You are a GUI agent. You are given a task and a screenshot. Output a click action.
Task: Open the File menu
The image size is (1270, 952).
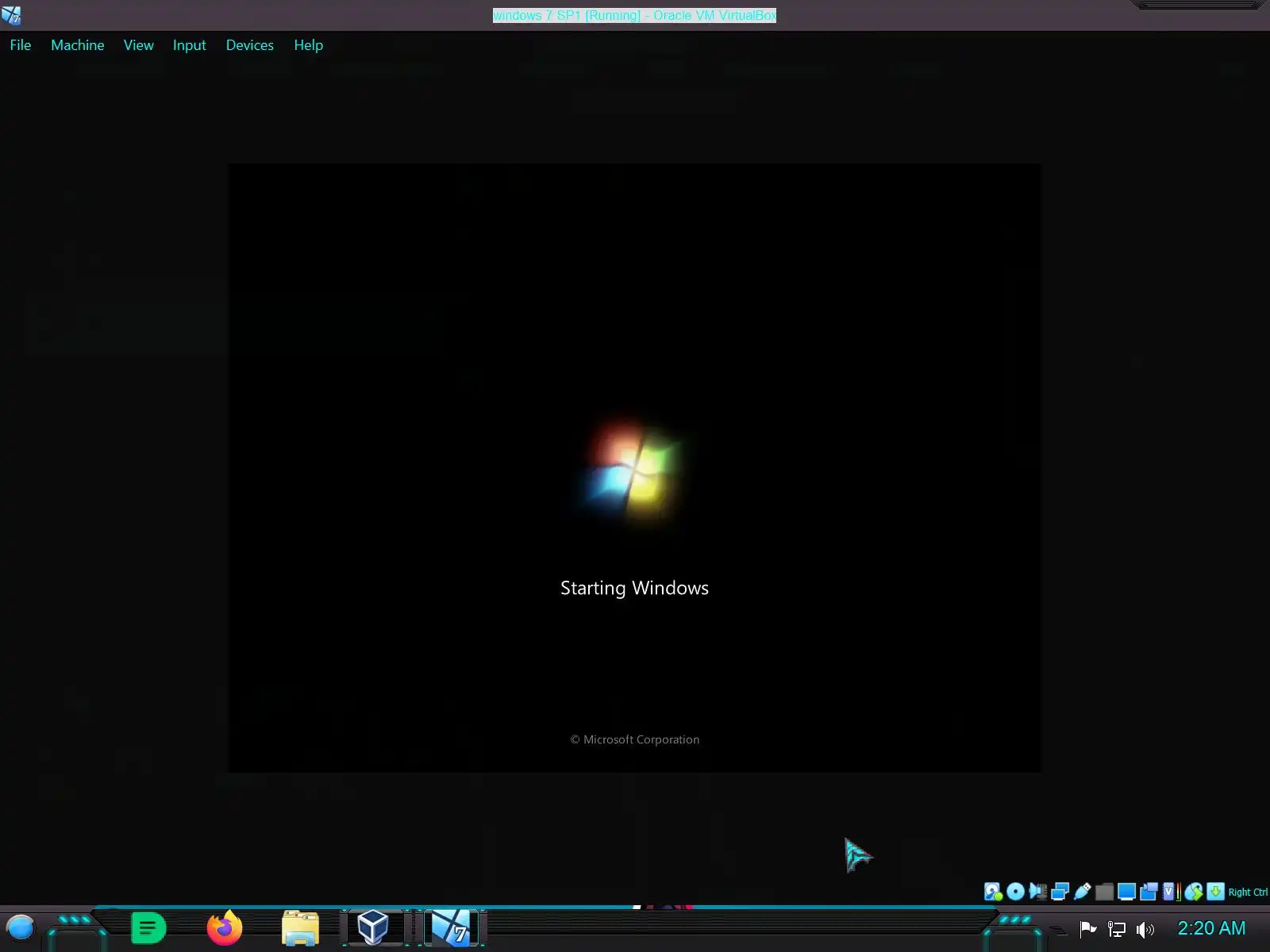[21, 45]
